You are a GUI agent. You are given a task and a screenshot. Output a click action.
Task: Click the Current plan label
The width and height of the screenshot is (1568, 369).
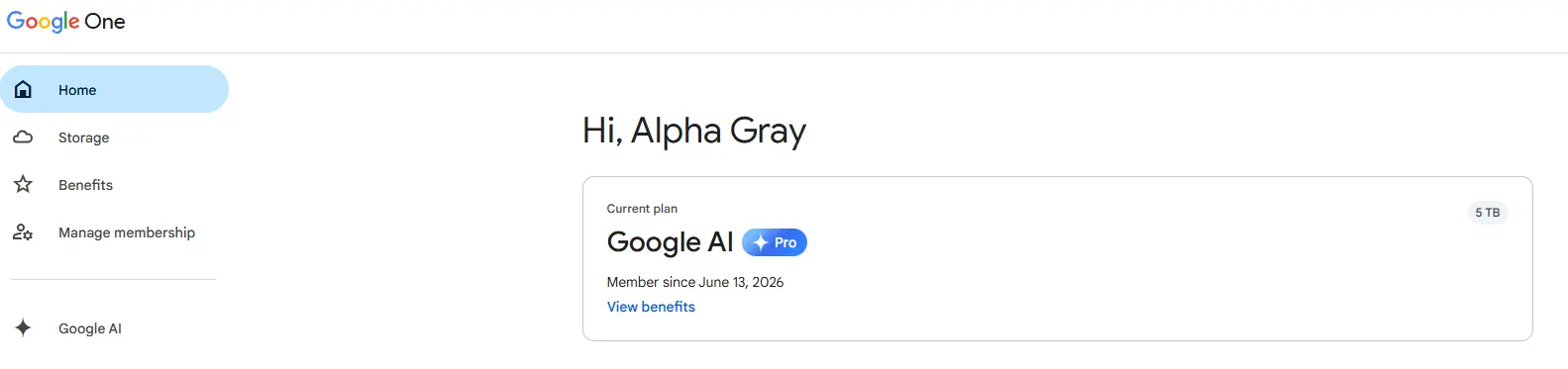point(642,209)
